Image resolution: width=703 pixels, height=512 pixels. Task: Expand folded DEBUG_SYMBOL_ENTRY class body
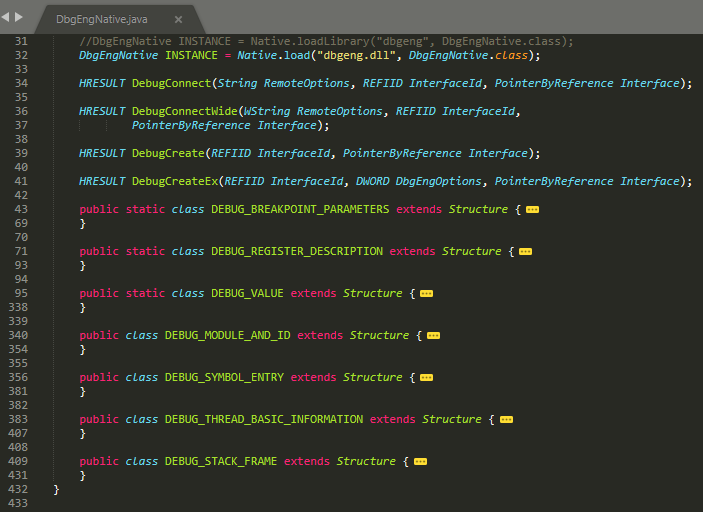coord(426,377)
